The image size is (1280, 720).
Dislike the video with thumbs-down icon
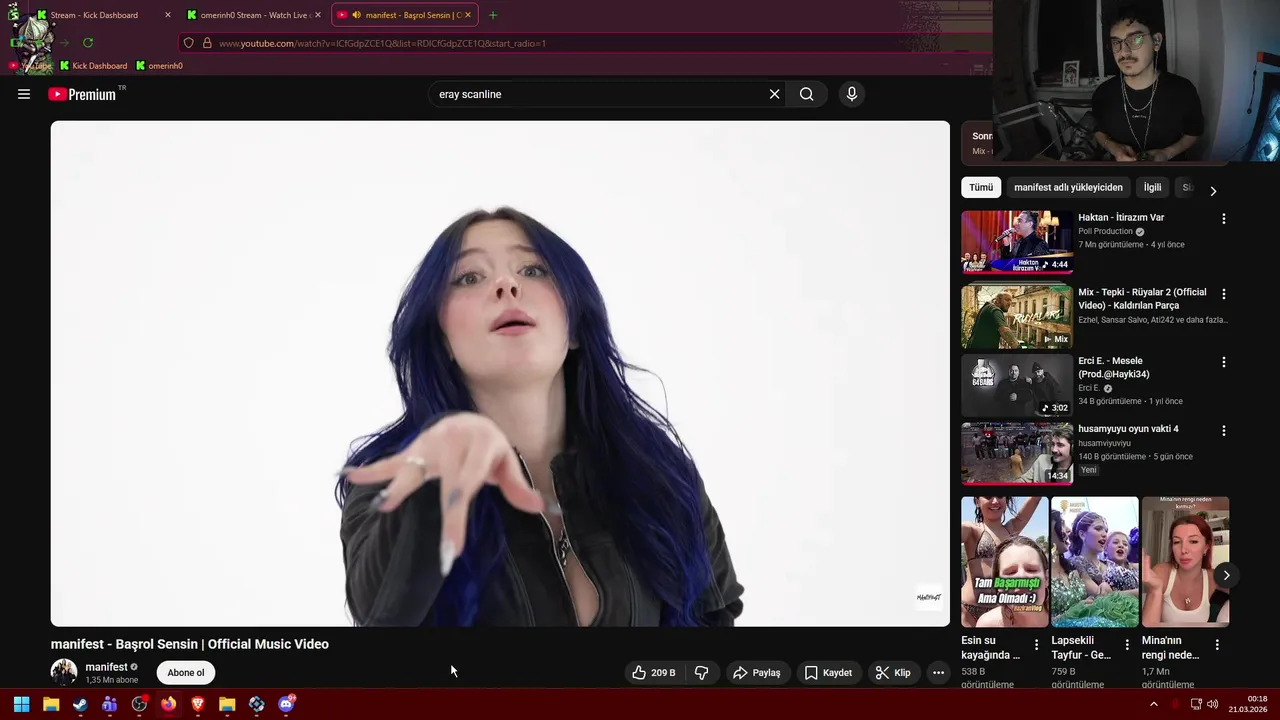702,673
